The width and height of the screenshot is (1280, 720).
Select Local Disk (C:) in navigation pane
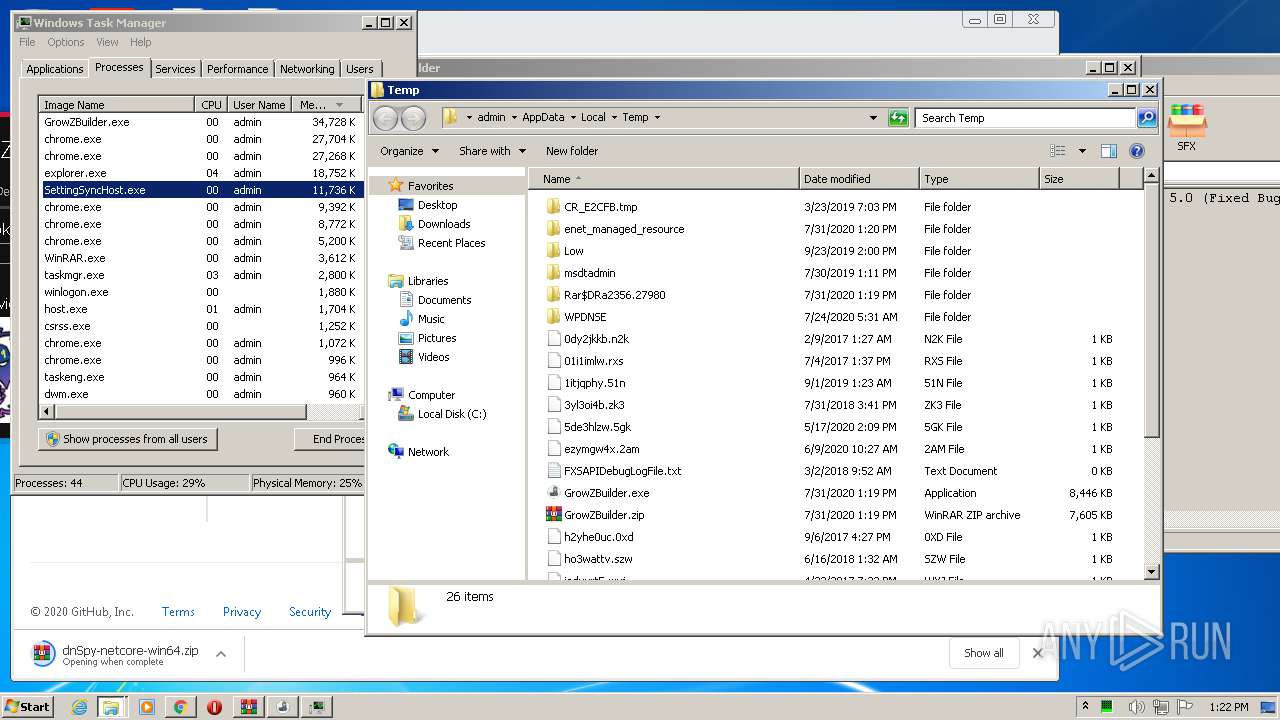click(x=442, y=414)
